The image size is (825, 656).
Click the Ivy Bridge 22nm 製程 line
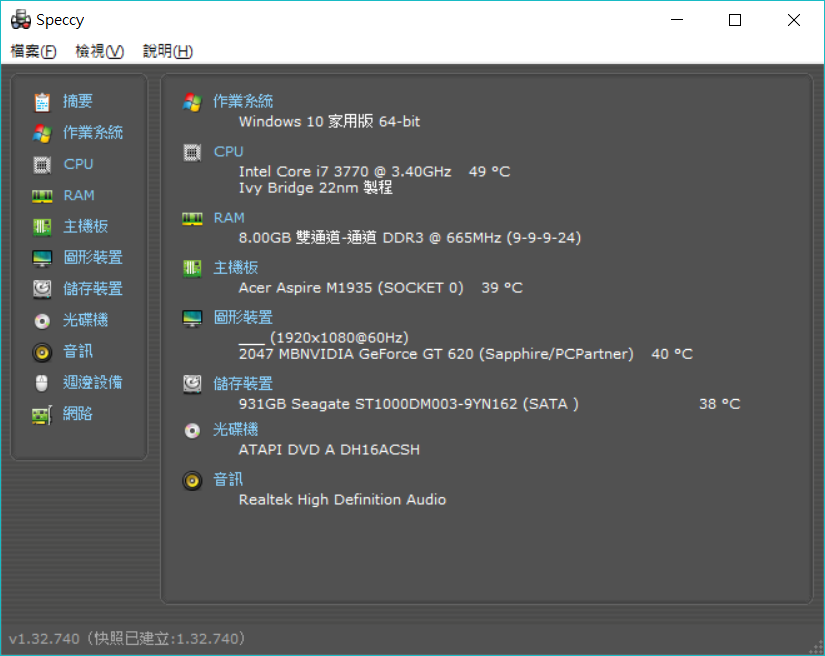coord(316,188)
